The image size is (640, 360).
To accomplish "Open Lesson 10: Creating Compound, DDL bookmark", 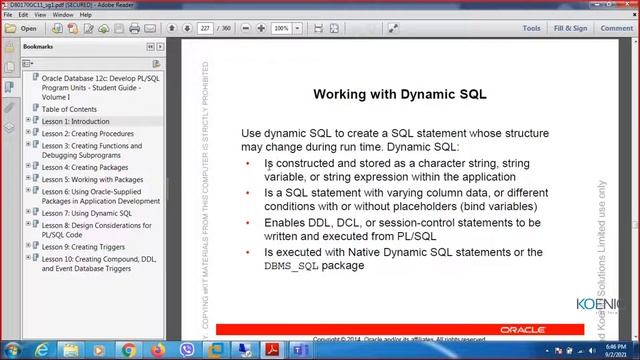I will (x=99, y=264).
